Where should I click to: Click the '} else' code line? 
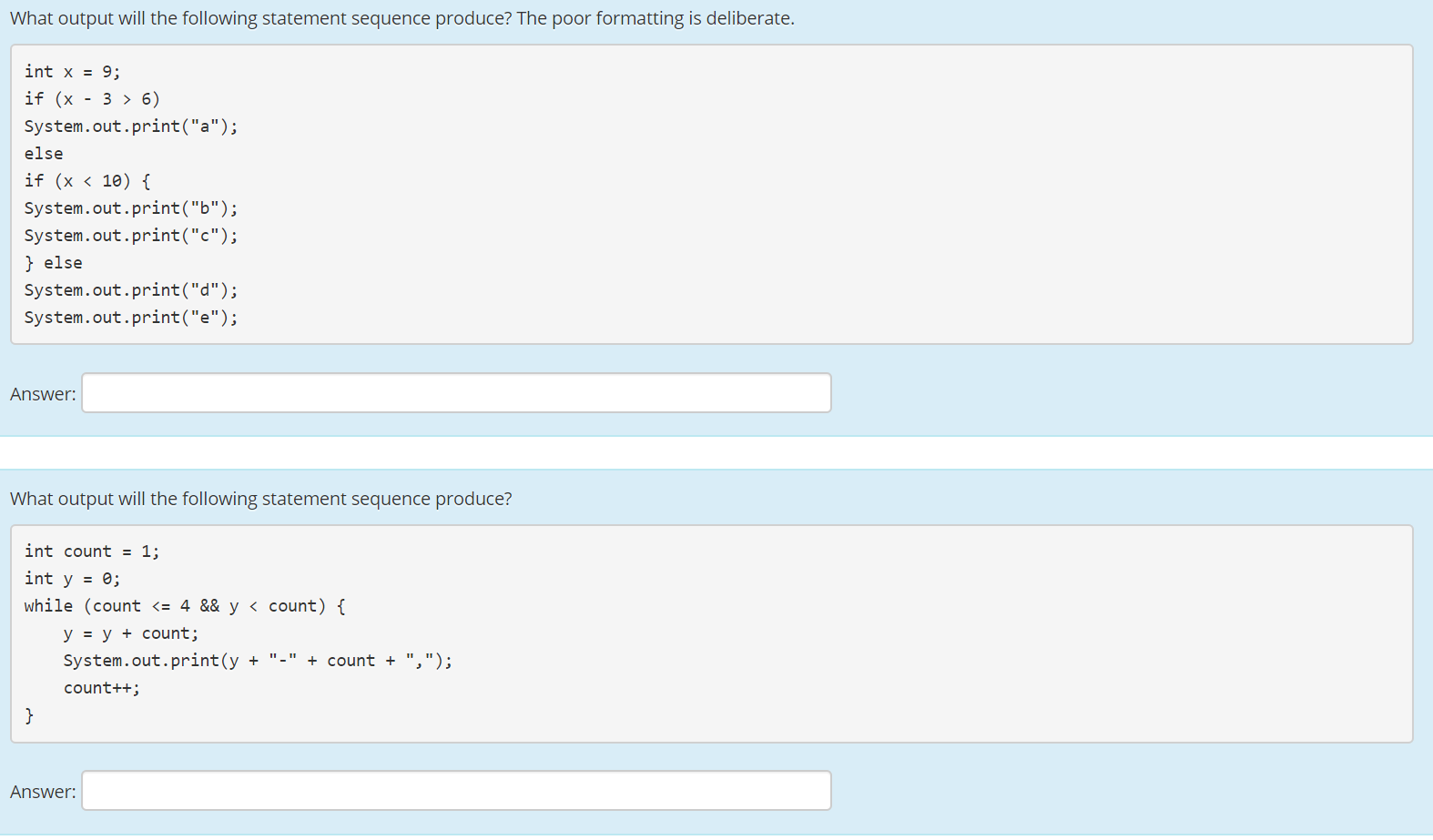click(x=54, y=263)
